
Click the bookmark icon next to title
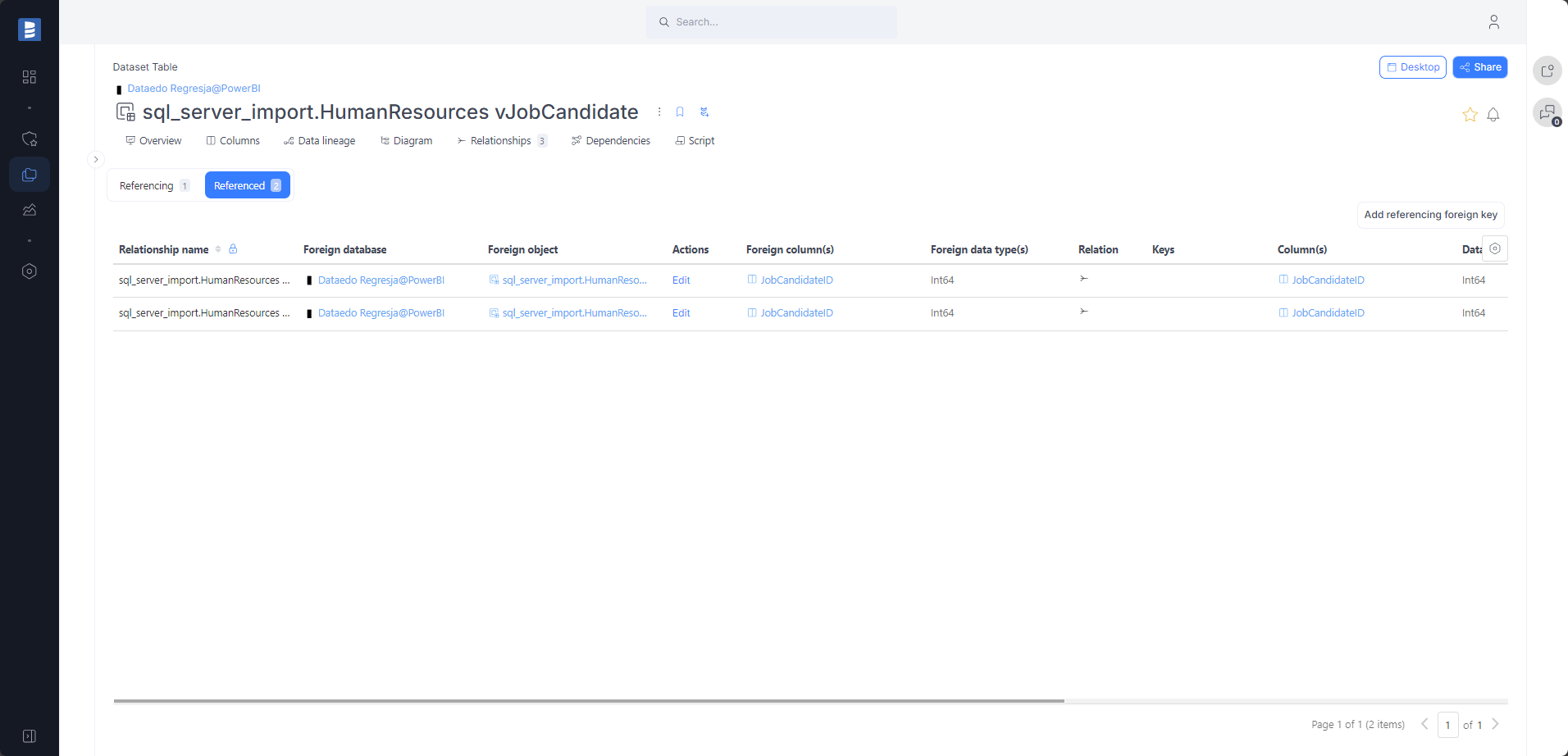point(680,112)
